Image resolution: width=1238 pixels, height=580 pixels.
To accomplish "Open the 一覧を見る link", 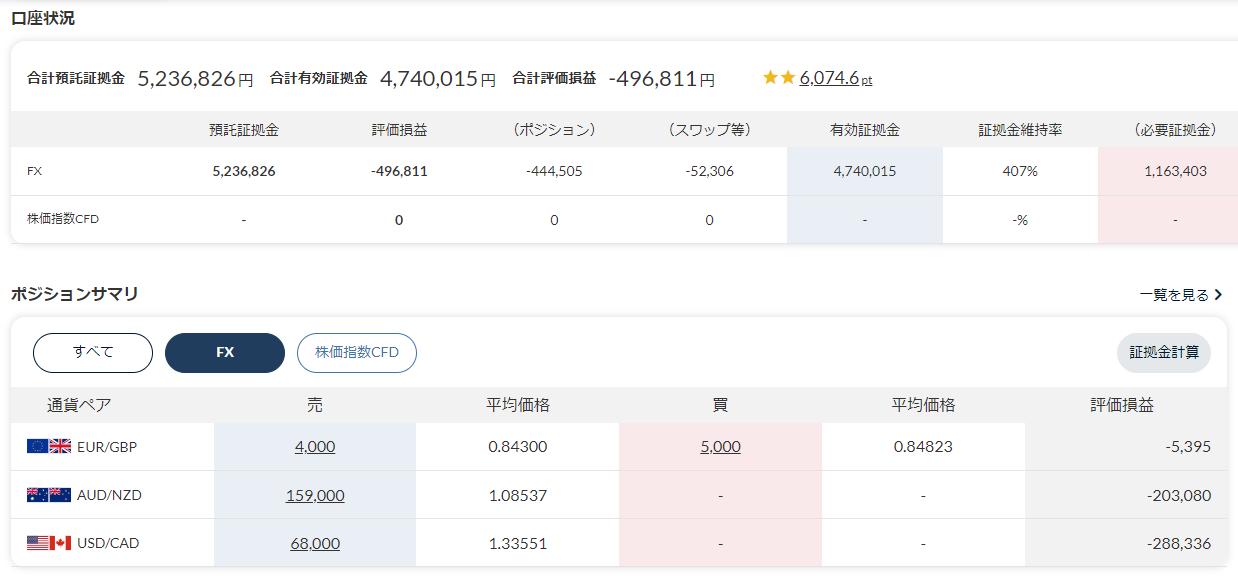I will click(x=1174, y=295).
